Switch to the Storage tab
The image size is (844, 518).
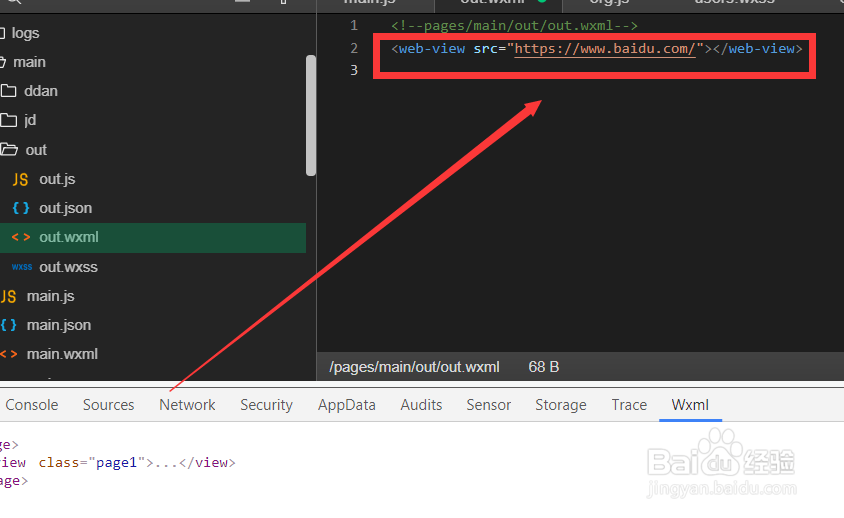click(560, 405)
